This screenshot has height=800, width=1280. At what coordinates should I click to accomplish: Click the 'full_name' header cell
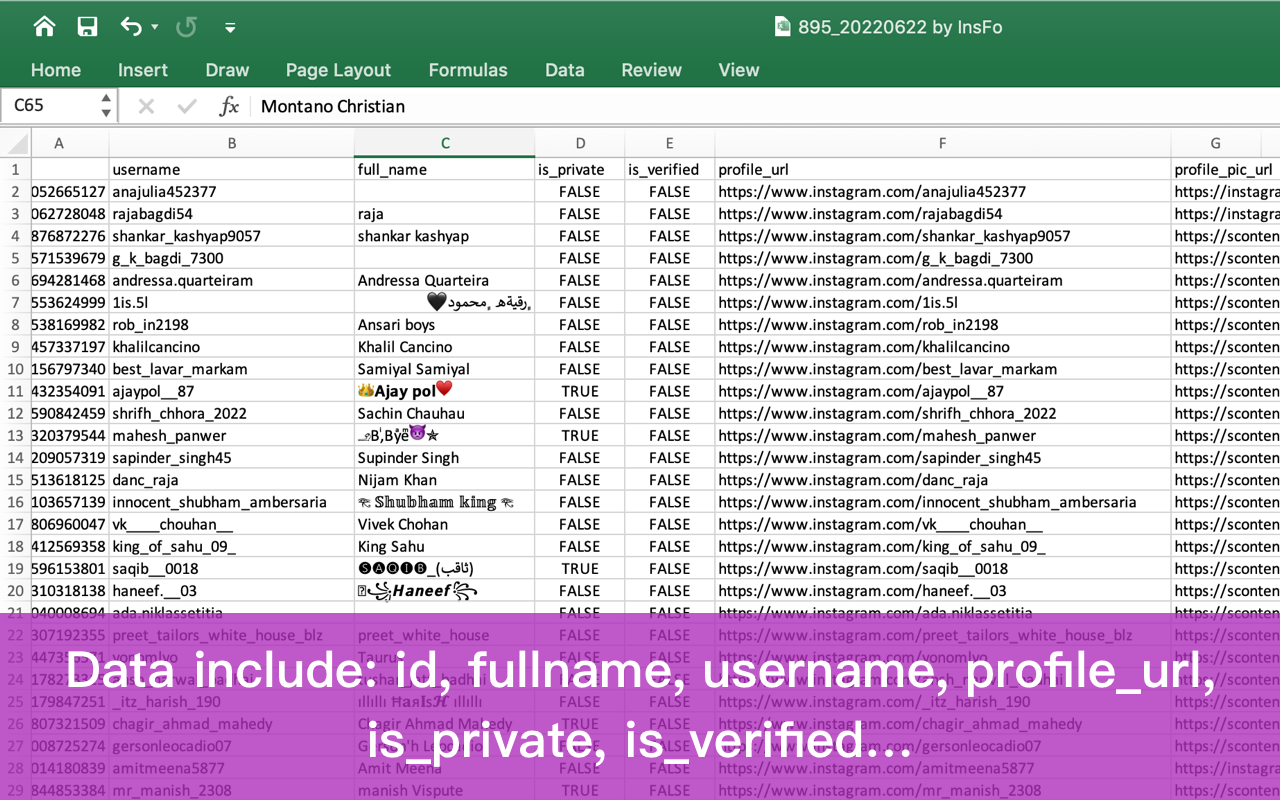[x=445, y=170]
